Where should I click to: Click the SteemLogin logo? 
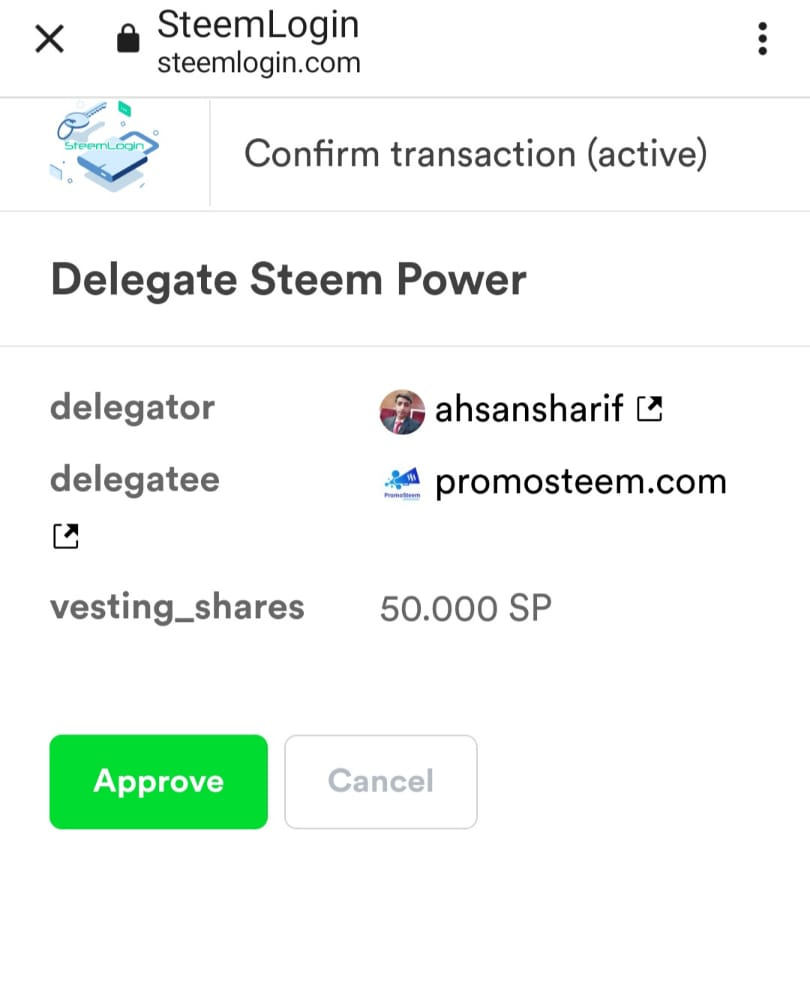tap(105, 146)
